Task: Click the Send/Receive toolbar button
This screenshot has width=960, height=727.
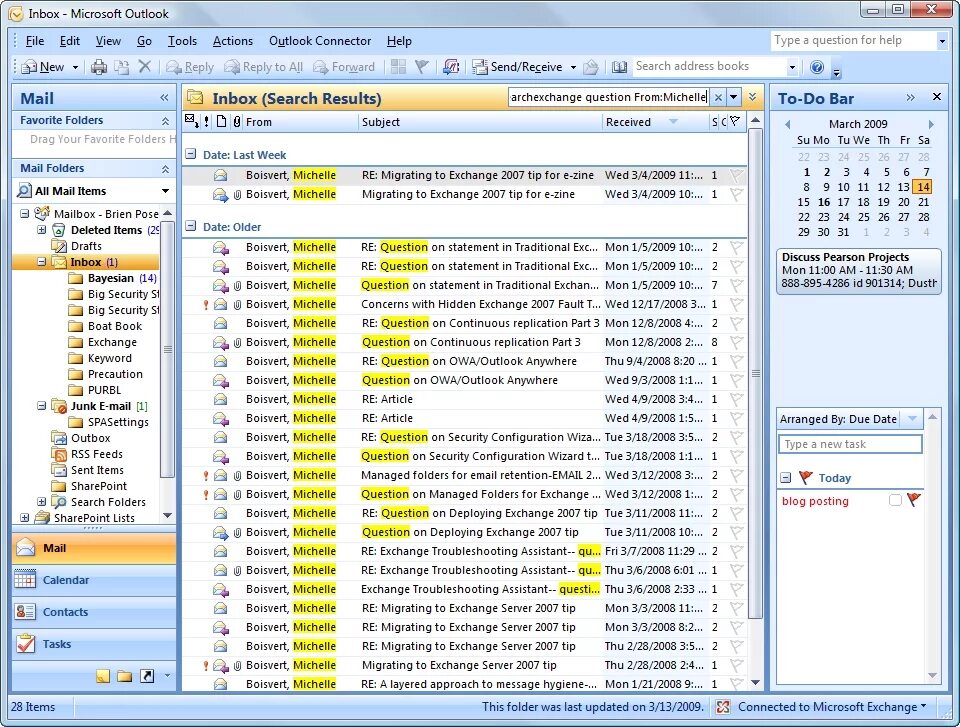Action: [x=518, y=67]
